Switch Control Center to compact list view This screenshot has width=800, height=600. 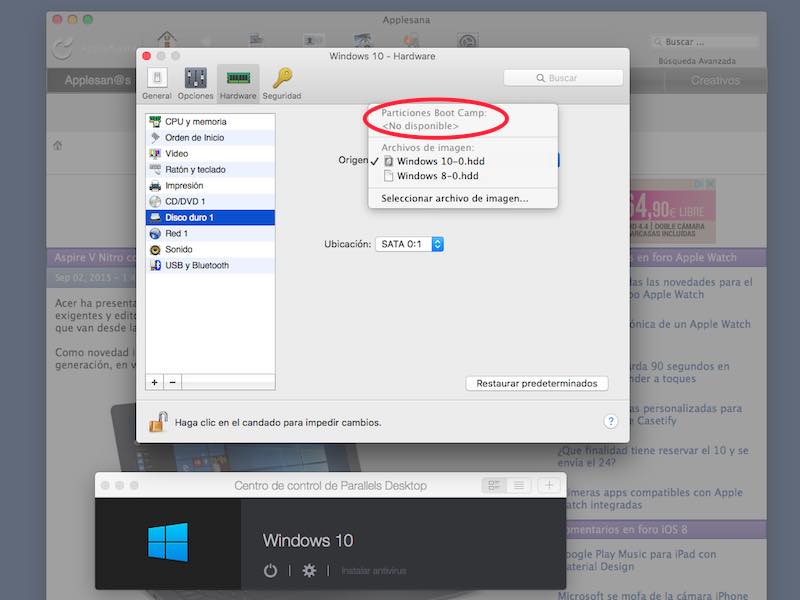coord(519,485)
